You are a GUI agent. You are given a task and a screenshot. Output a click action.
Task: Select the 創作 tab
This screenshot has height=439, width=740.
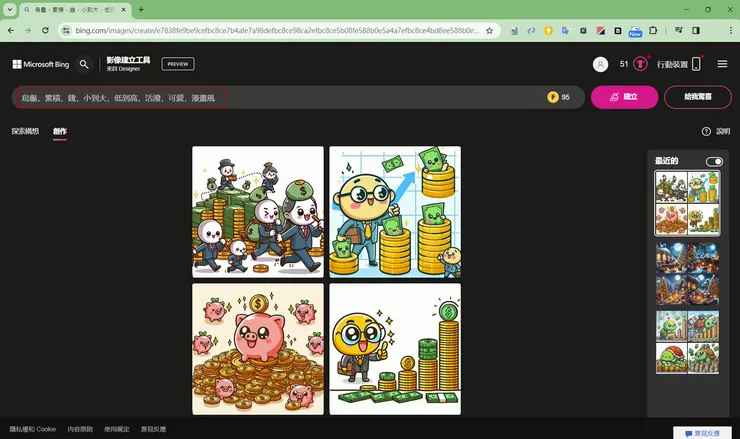click(x=60, y=131)
